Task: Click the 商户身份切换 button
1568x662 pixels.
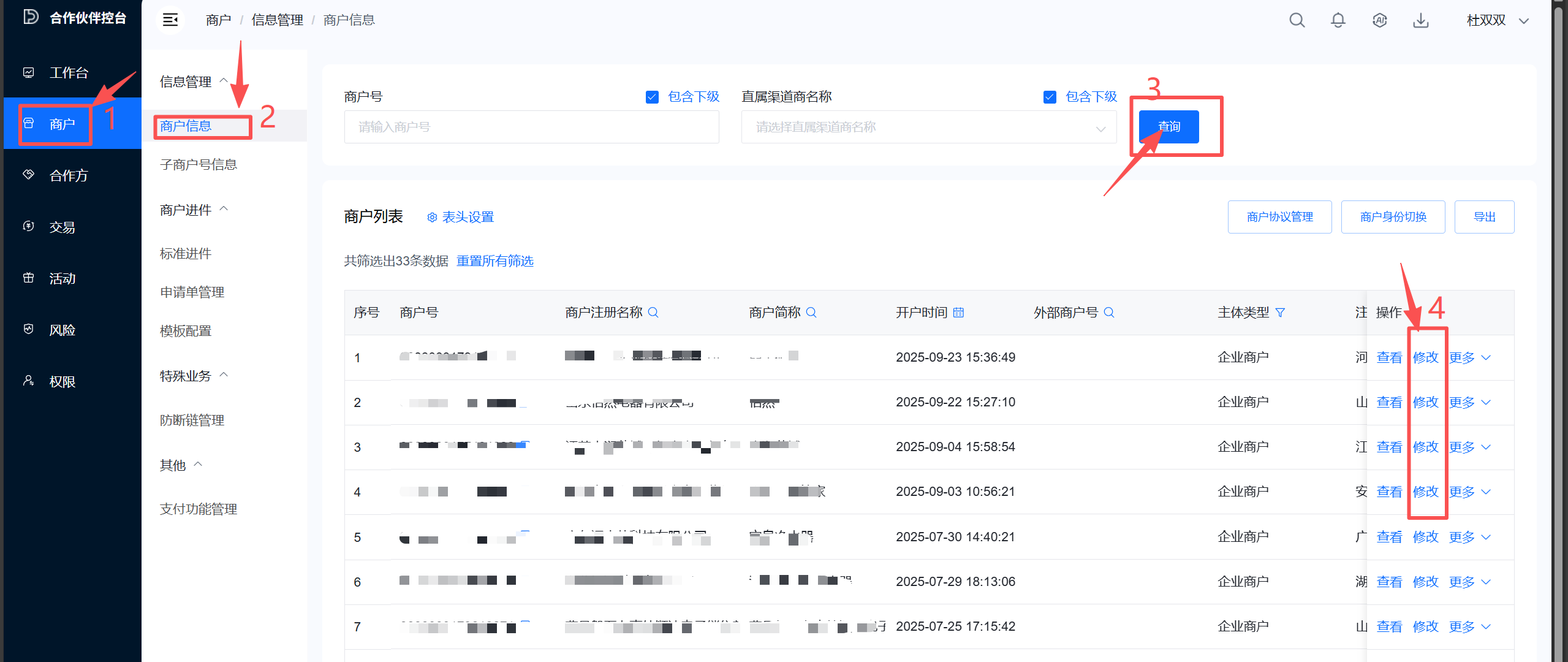Action: click(x=1393, y=217)
